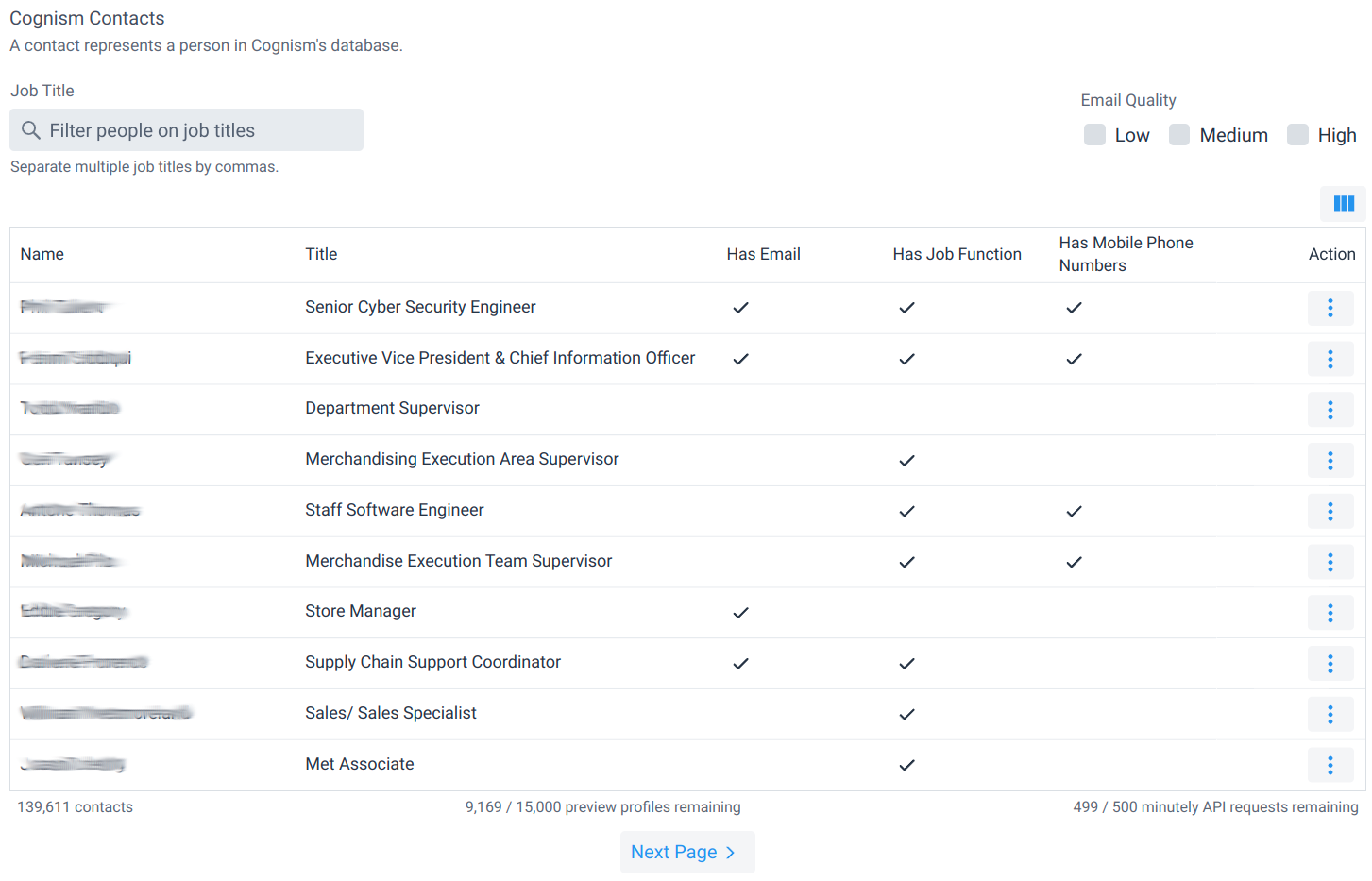Click the Has Email checkmark for Store Manager
Image resolution: width=1372 pixels, height=881 pixels.
[x=740, y=613]
